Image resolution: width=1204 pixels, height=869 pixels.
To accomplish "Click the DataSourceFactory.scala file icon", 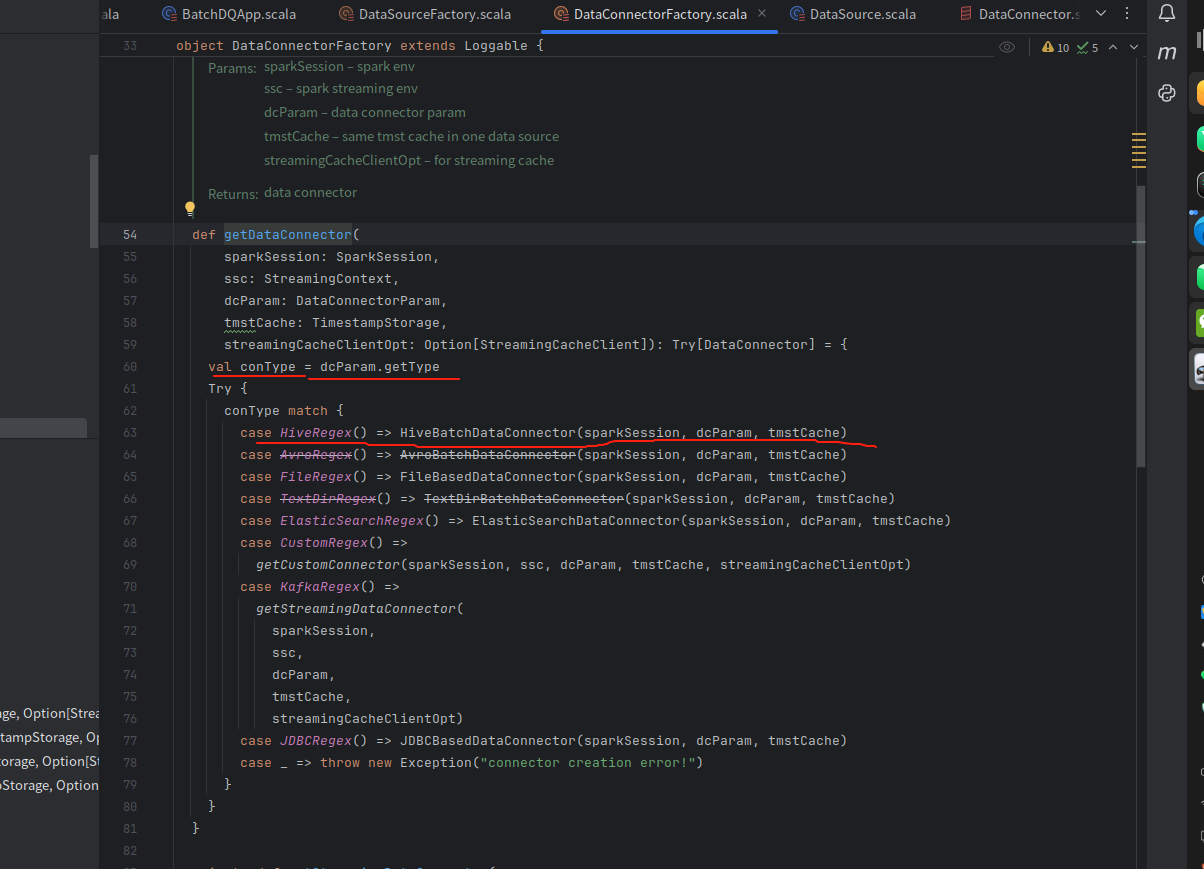I will 346,14.
